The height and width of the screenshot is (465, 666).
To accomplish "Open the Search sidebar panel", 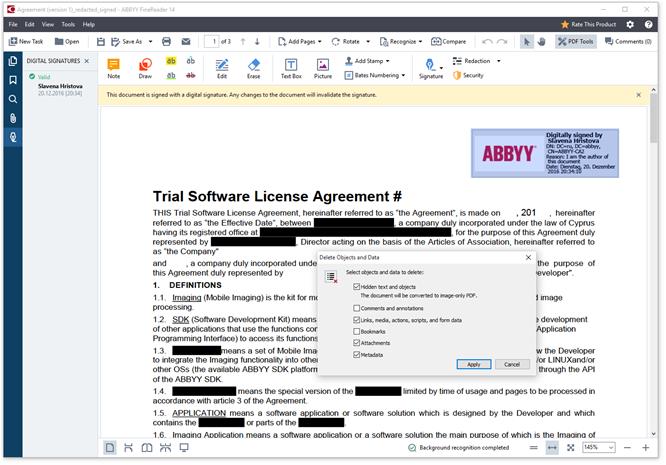I will click(13, 99).
